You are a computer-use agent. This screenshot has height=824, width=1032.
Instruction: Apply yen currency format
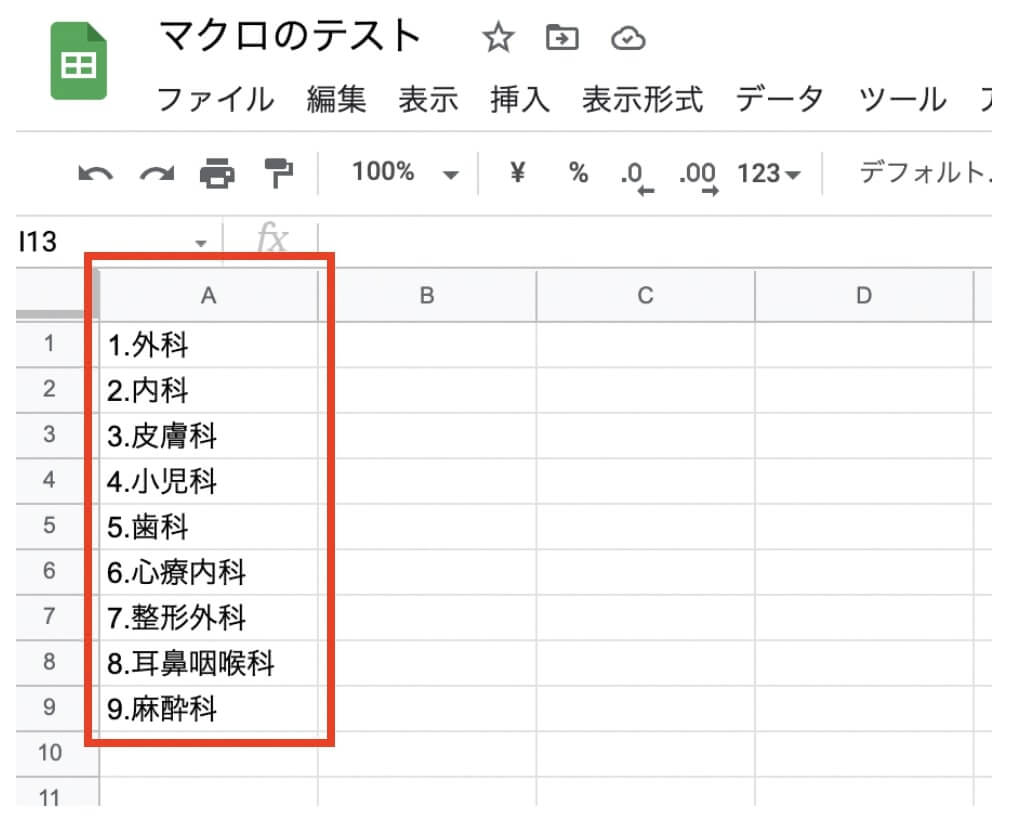[517, 172]
